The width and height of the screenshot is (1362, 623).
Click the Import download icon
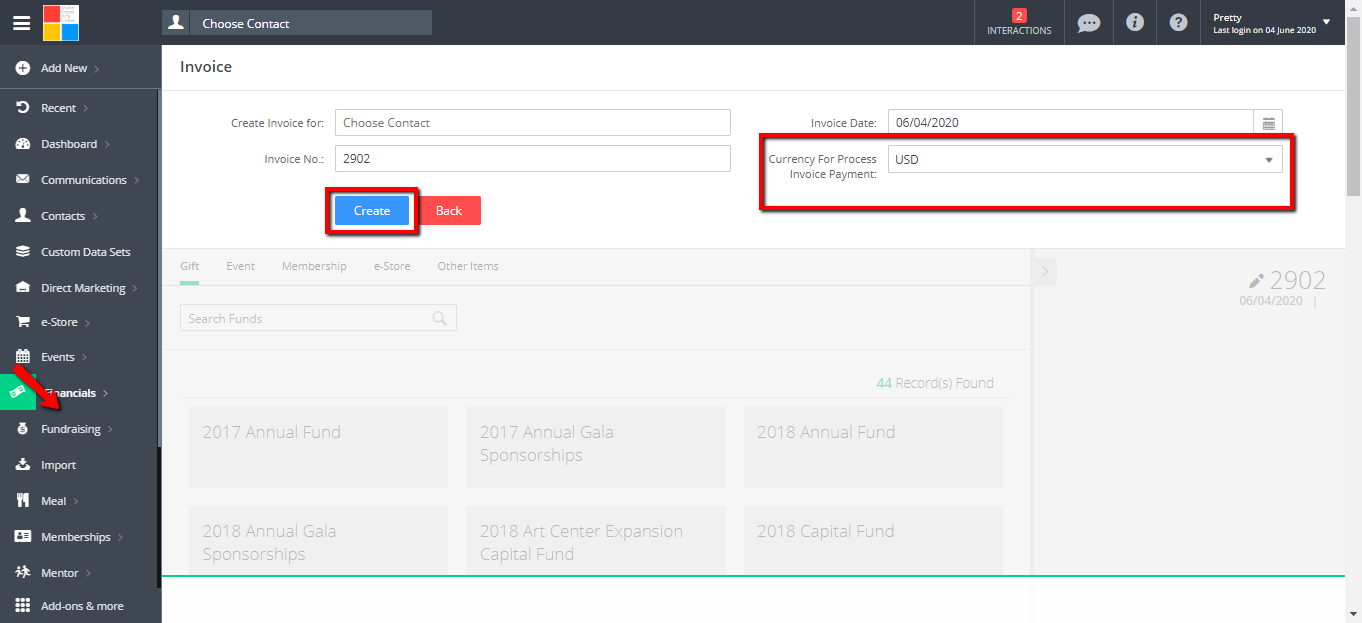(22, 465)
